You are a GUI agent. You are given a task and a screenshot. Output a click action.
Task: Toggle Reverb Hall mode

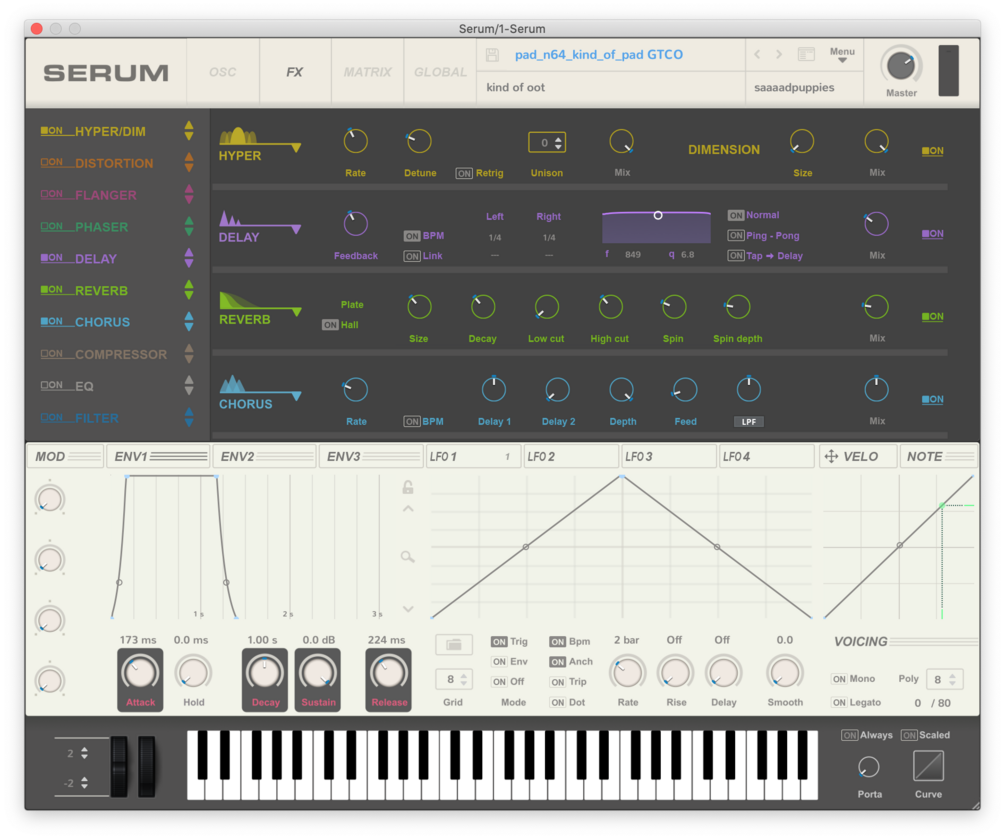point(330,325)
